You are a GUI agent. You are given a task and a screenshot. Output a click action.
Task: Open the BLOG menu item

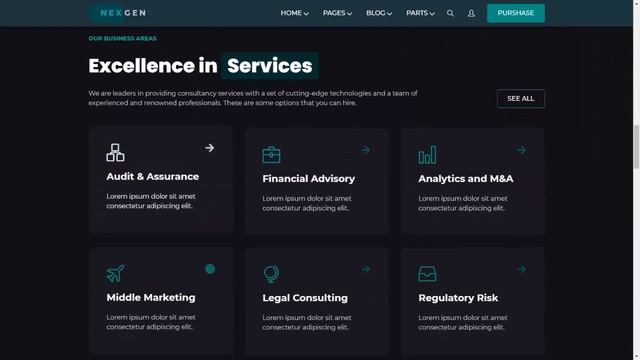(x=376, y=13)
